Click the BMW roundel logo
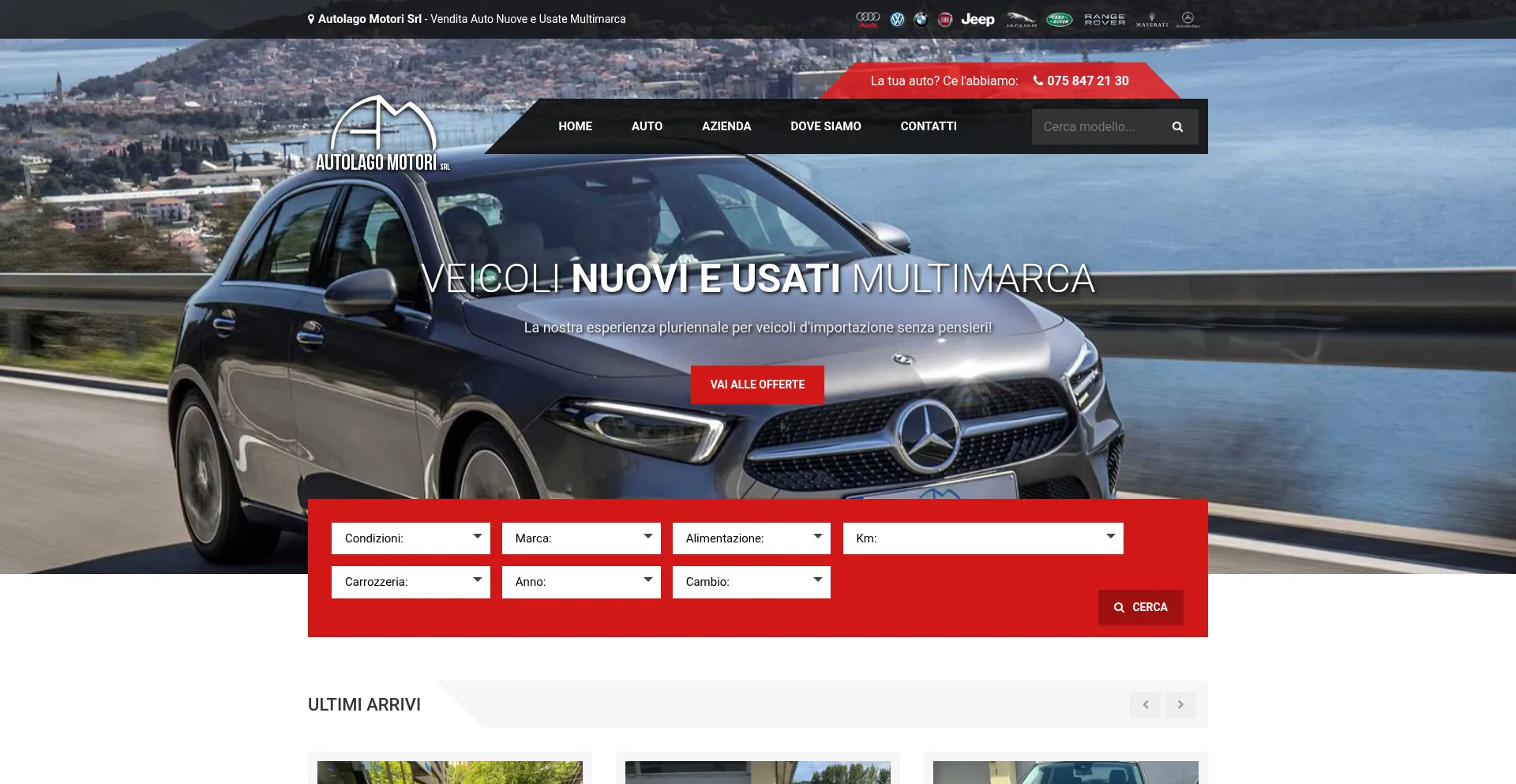 [x=921, y=20]
